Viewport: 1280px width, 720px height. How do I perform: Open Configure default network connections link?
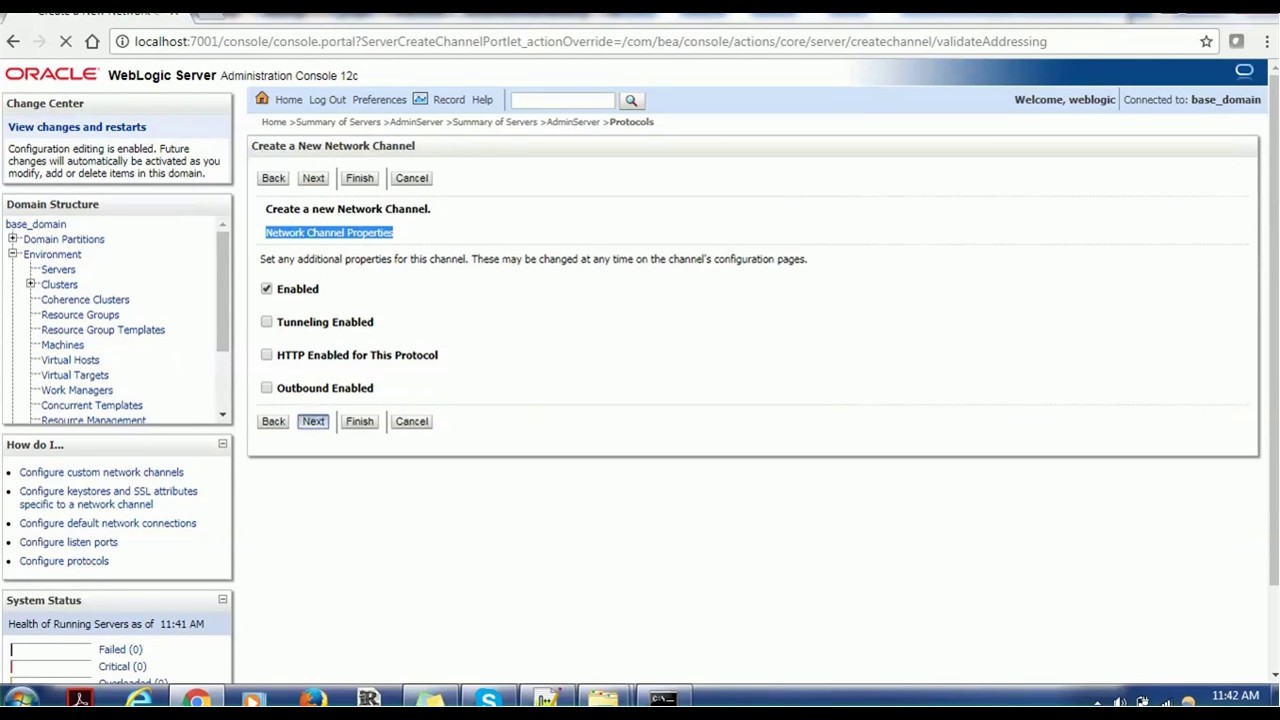108,523
